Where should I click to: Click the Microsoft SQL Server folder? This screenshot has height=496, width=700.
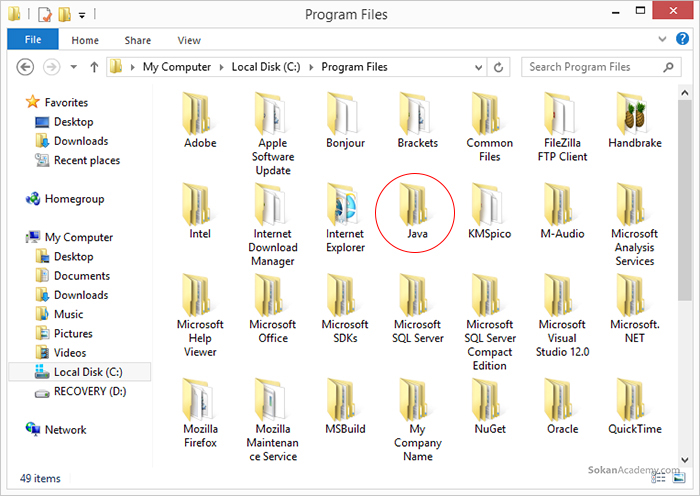pyautogui.click(x=417, y=309)
